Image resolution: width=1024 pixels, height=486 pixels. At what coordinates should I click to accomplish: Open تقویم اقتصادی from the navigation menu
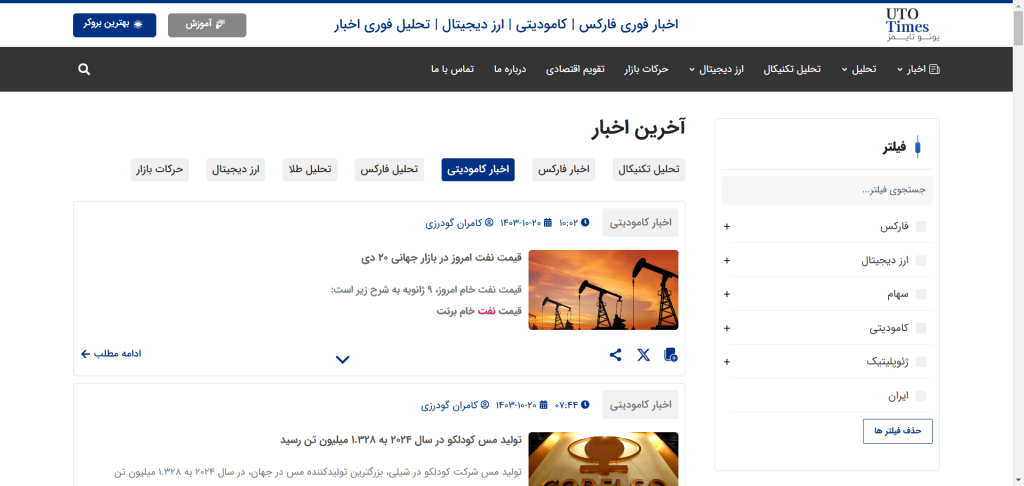click(x=575, y=70)
